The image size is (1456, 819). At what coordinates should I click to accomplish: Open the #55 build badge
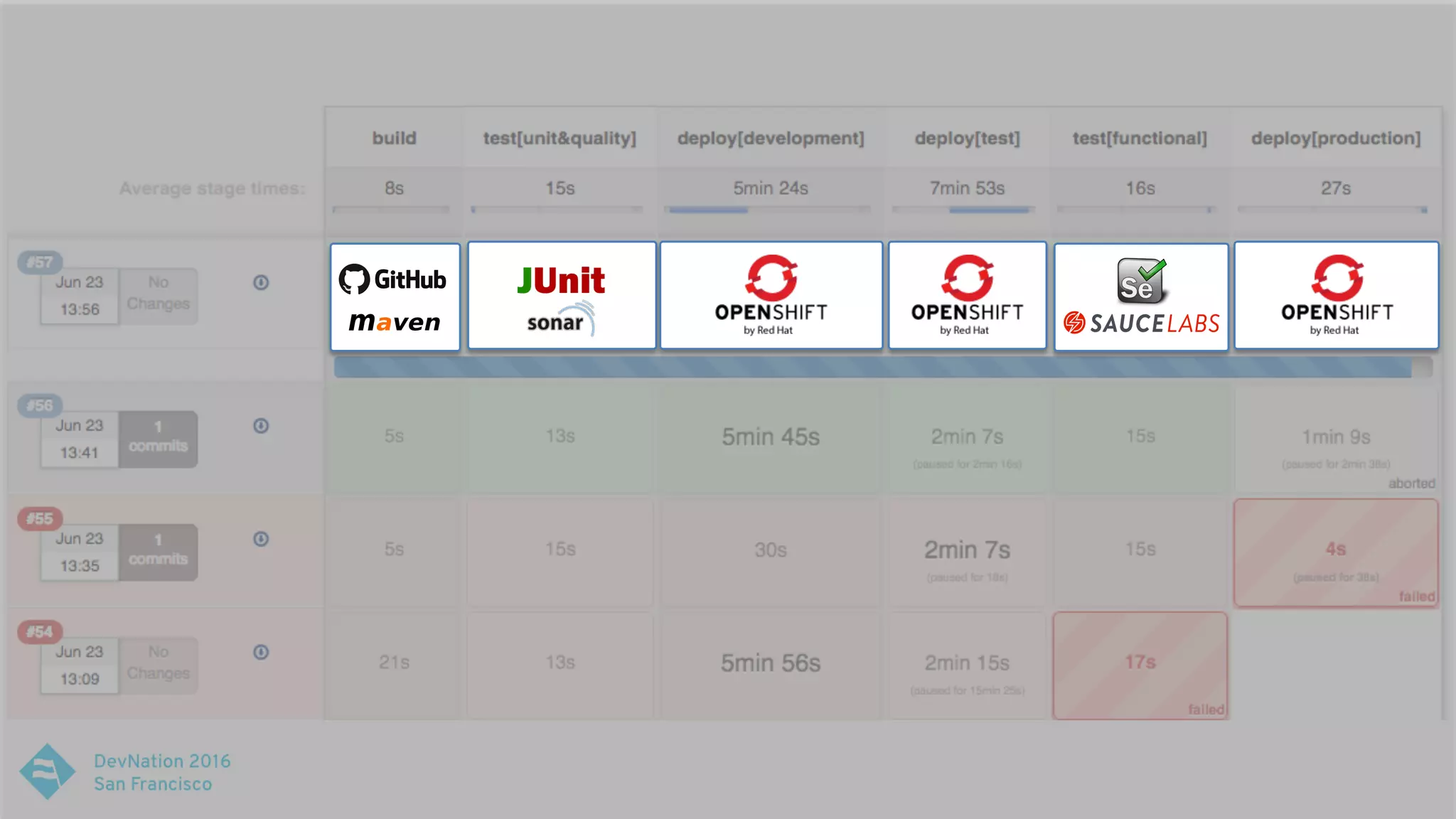pos(40,519)
